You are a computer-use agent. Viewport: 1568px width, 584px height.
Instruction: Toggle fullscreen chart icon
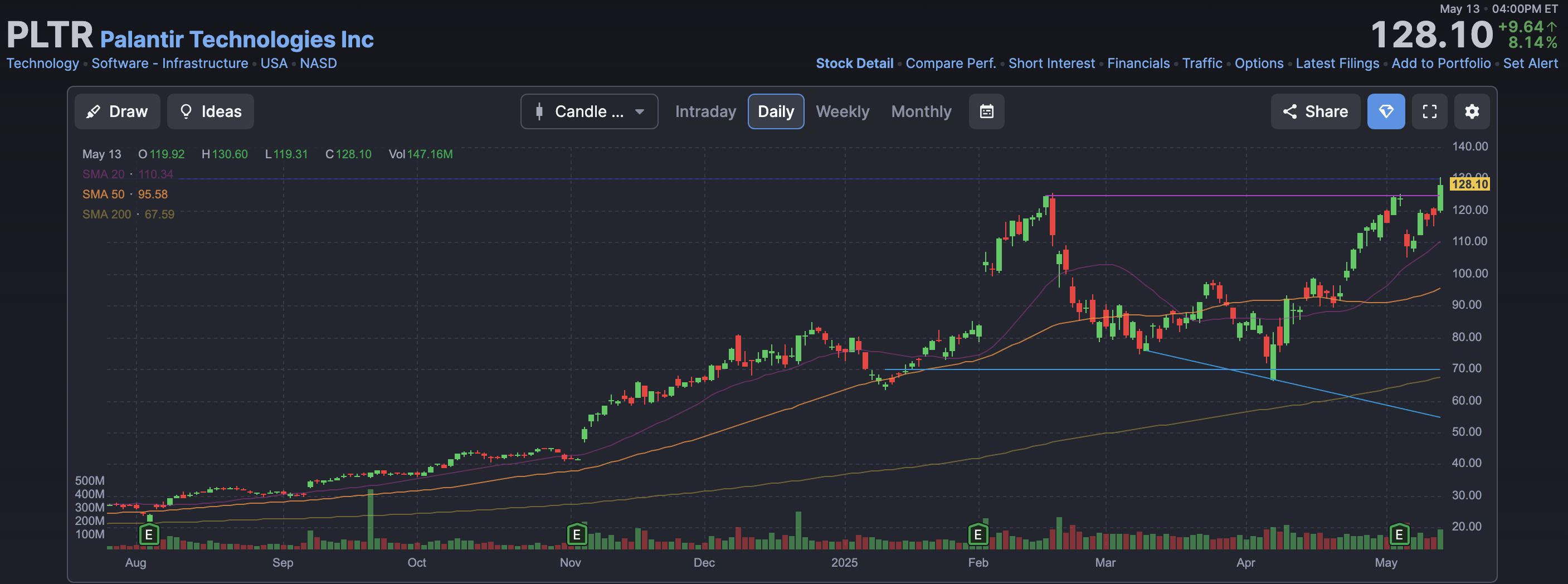point(1429,111)
